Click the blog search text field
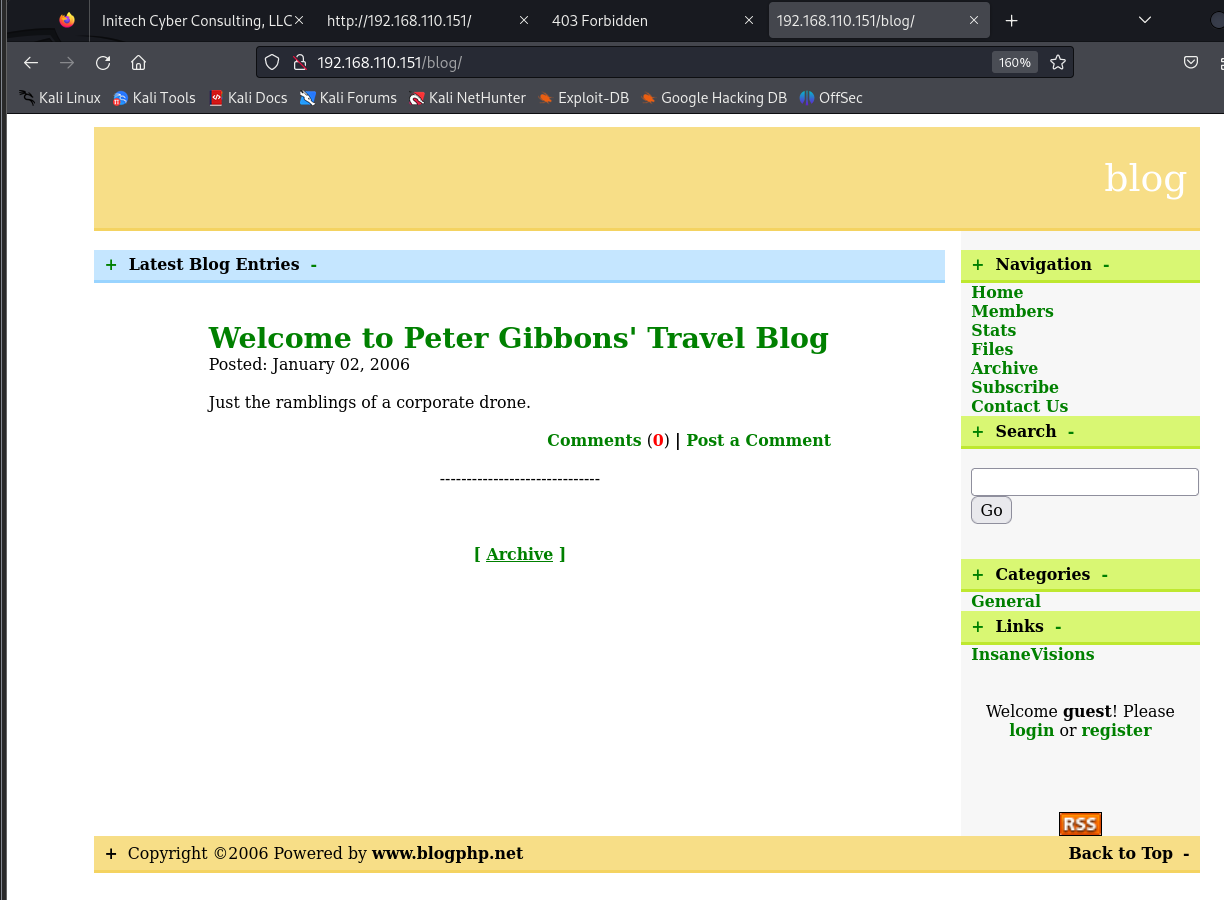The height and width of the screenshot is (900, 1224). coord(1084,482)
